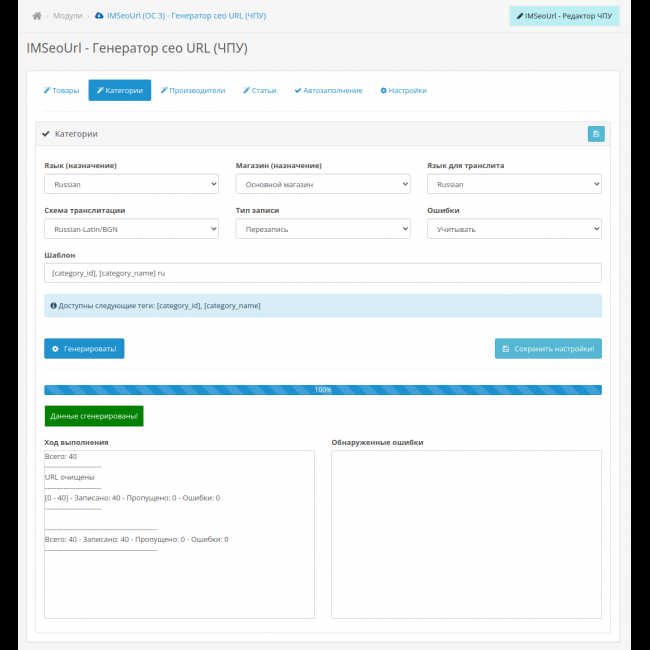Expand the Язык (назначение) dropdown
Screen dimensions: 650x650
coord(131,184)
